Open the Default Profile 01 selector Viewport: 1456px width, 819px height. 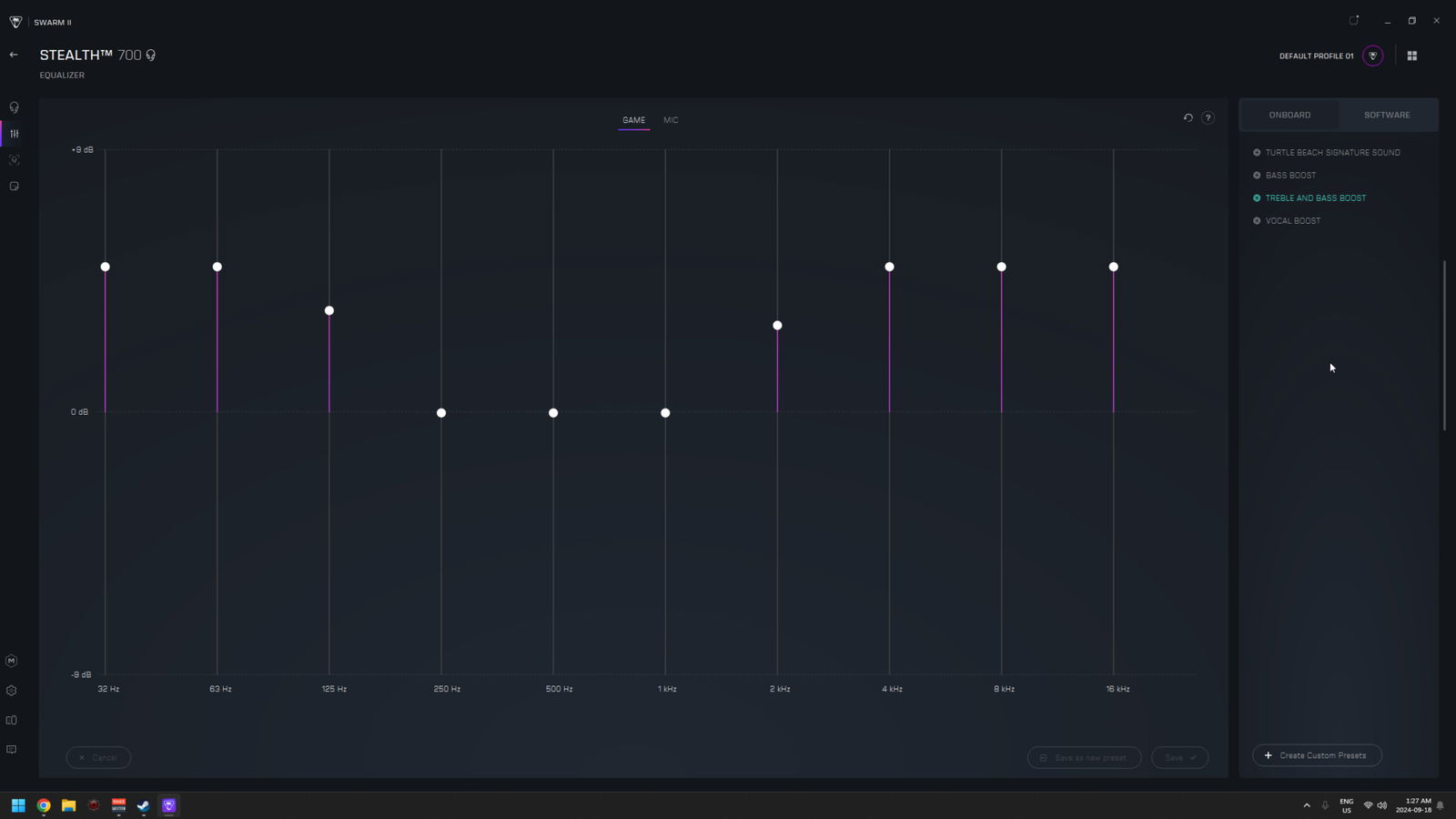(x=1372, y=56)
